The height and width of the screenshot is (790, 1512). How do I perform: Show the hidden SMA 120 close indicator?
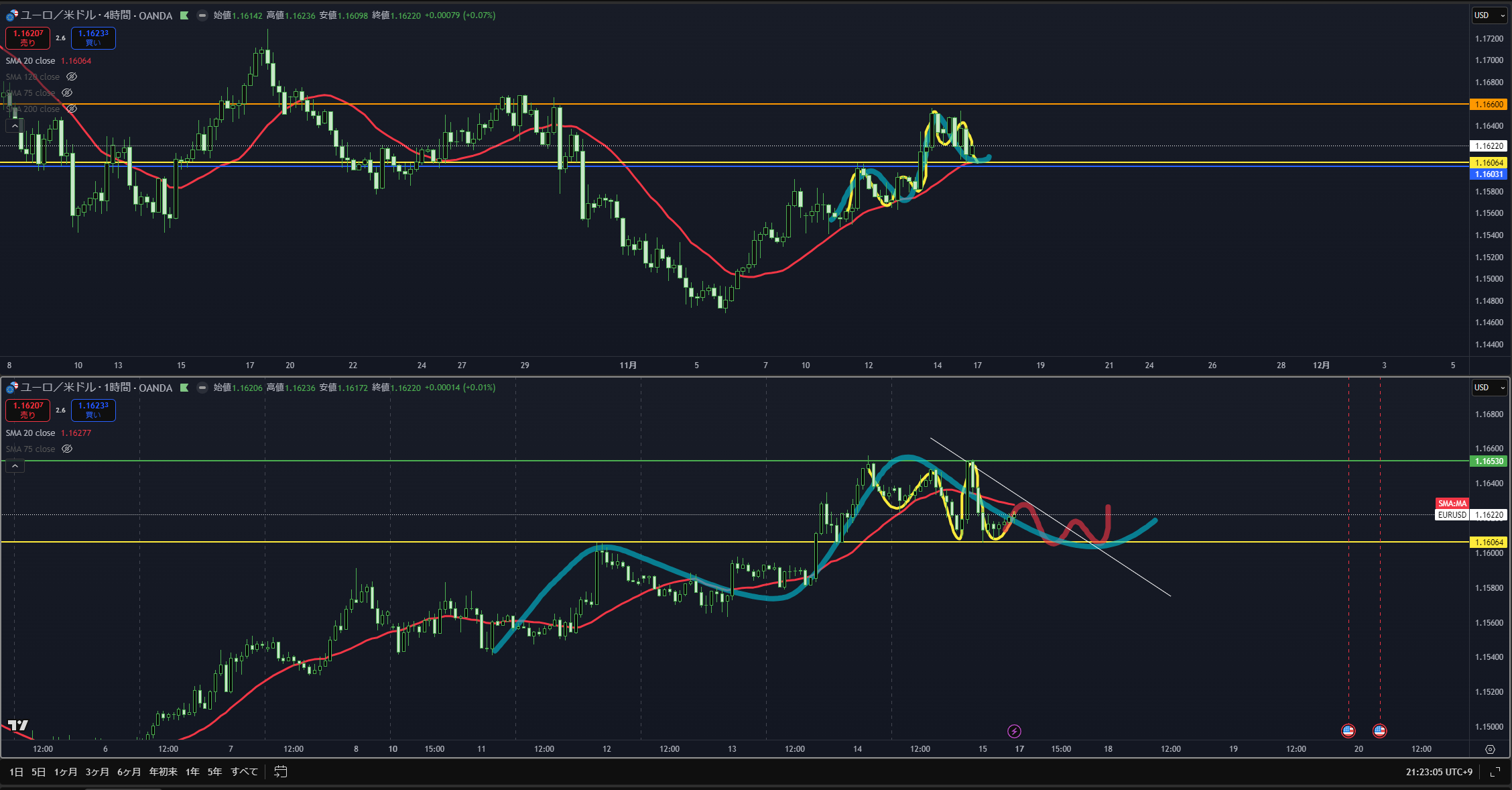72,77
